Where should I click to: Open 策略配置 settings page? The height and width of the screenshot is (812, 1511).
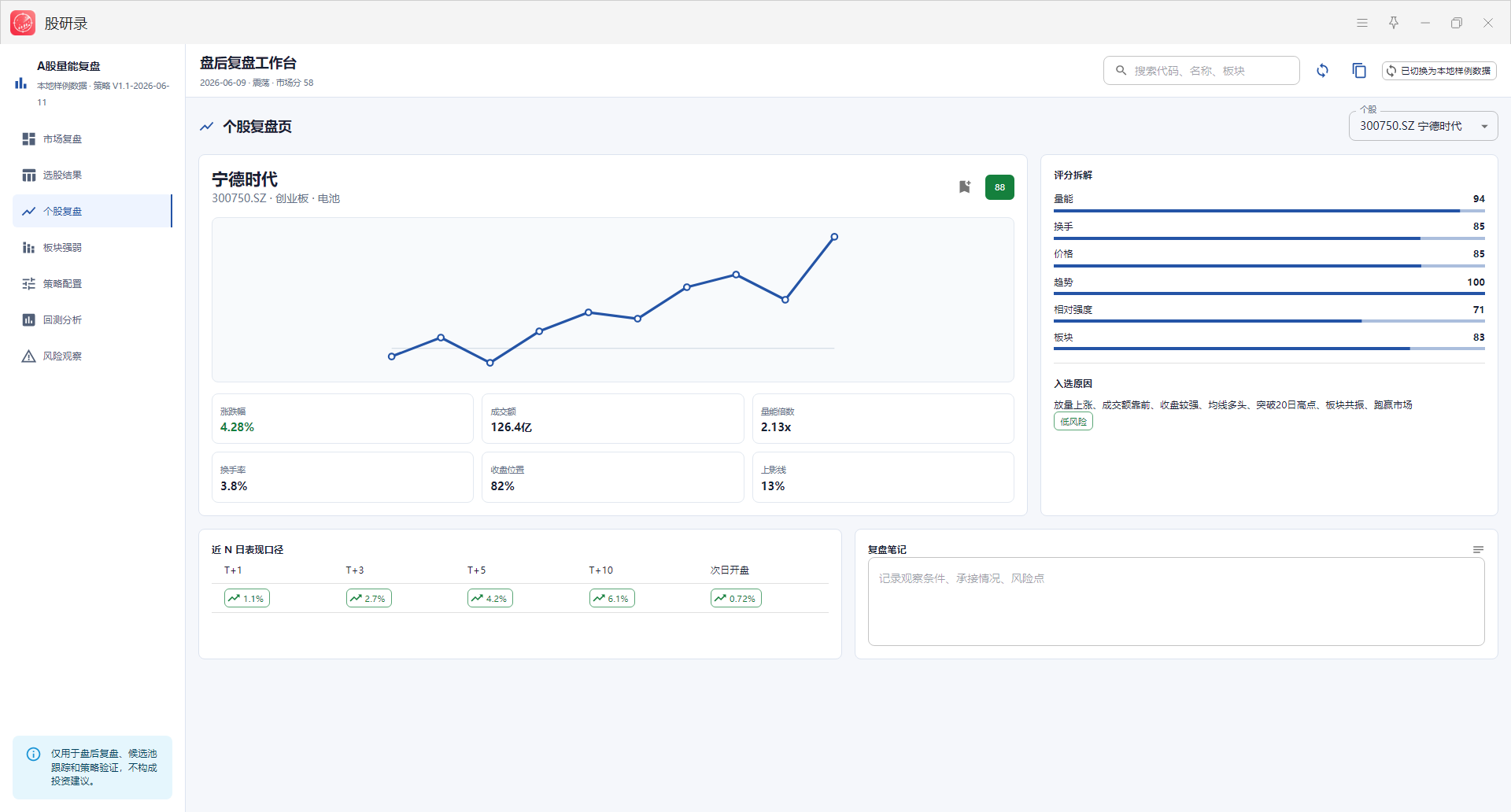(x=93, y=284)
